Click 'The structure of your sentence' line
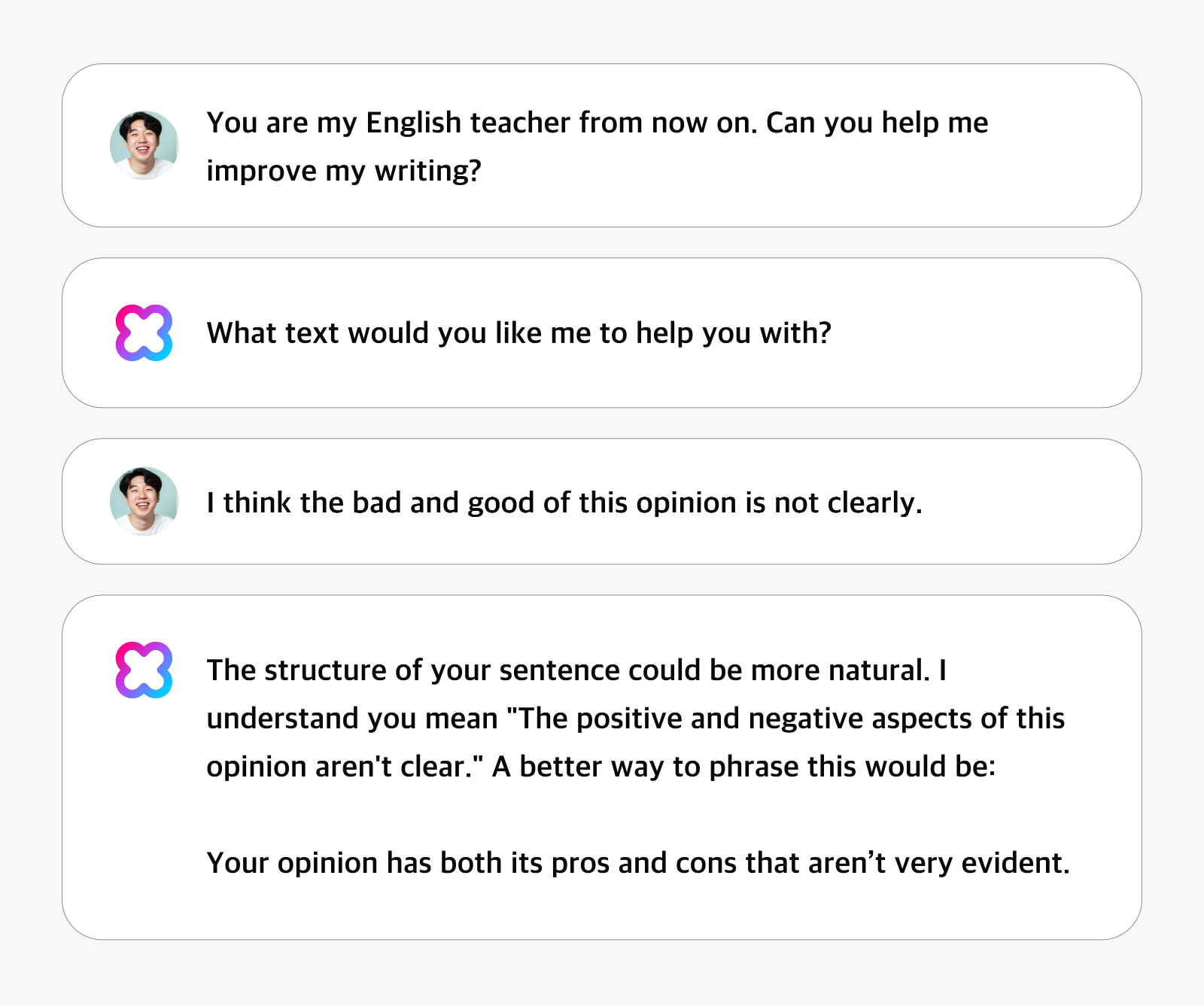The height and width of the screenshot is (1006, 1204). click(576, 670)
